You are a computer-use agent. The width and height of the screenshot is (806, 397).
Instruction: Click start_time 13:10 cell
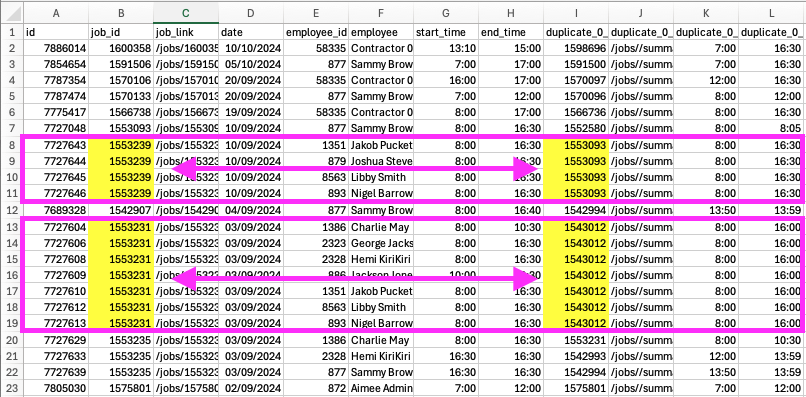pyautogui.click(x=446, y=48)
